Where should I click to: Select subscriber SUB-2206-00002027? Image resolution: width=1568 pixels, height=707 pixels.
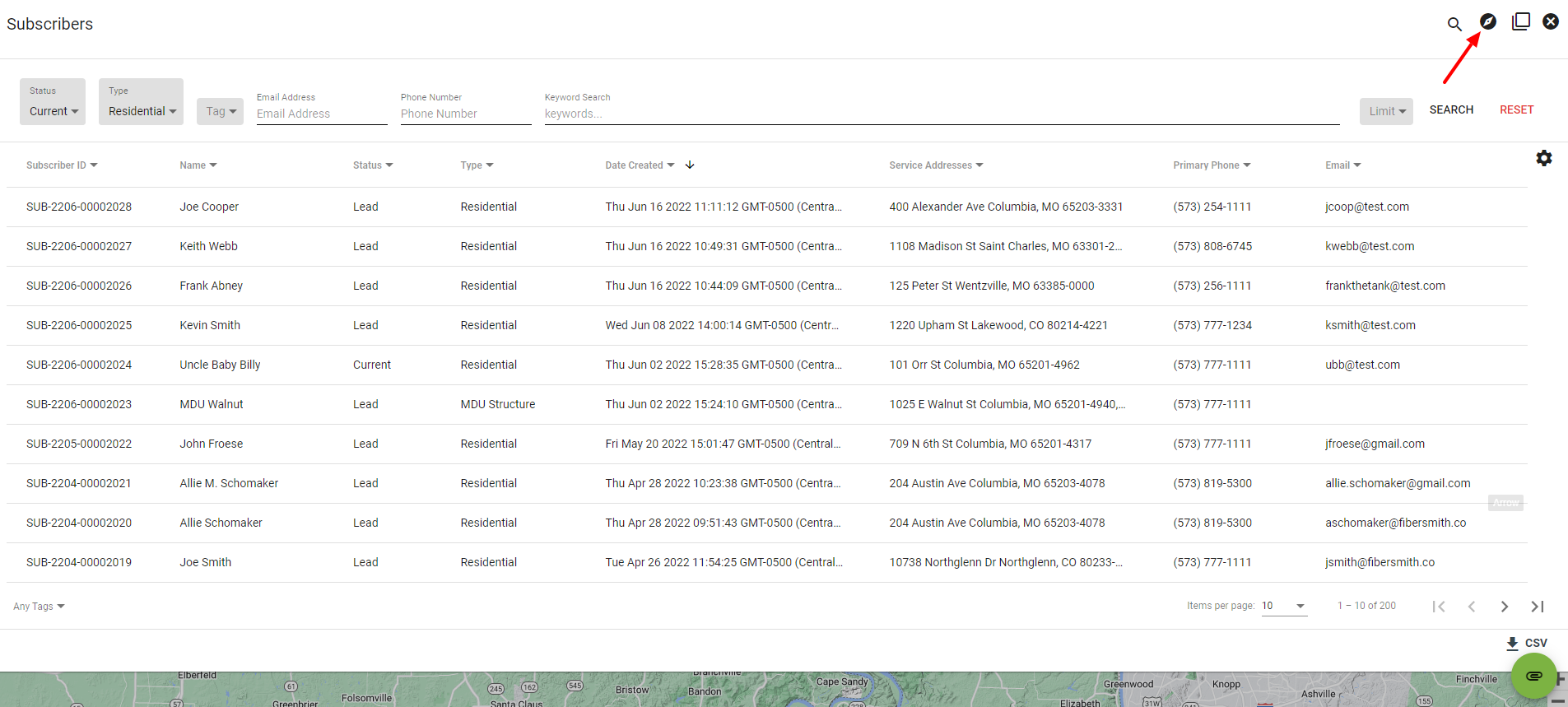tap(79, 246)
